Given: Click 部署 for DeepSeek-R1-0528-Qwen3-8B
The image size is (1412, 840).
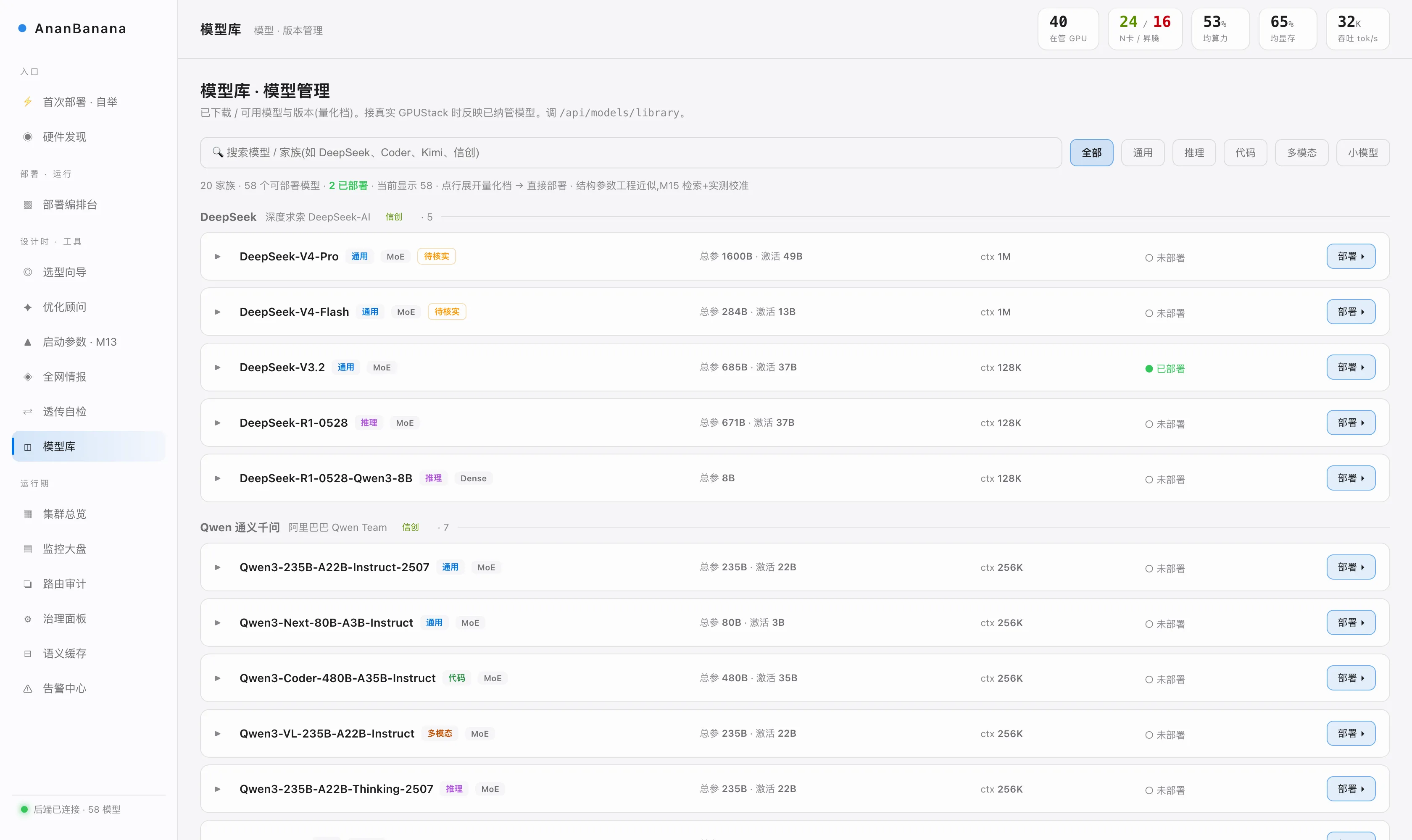Looking at the screenshot, I should click(x=1351, y=478).
